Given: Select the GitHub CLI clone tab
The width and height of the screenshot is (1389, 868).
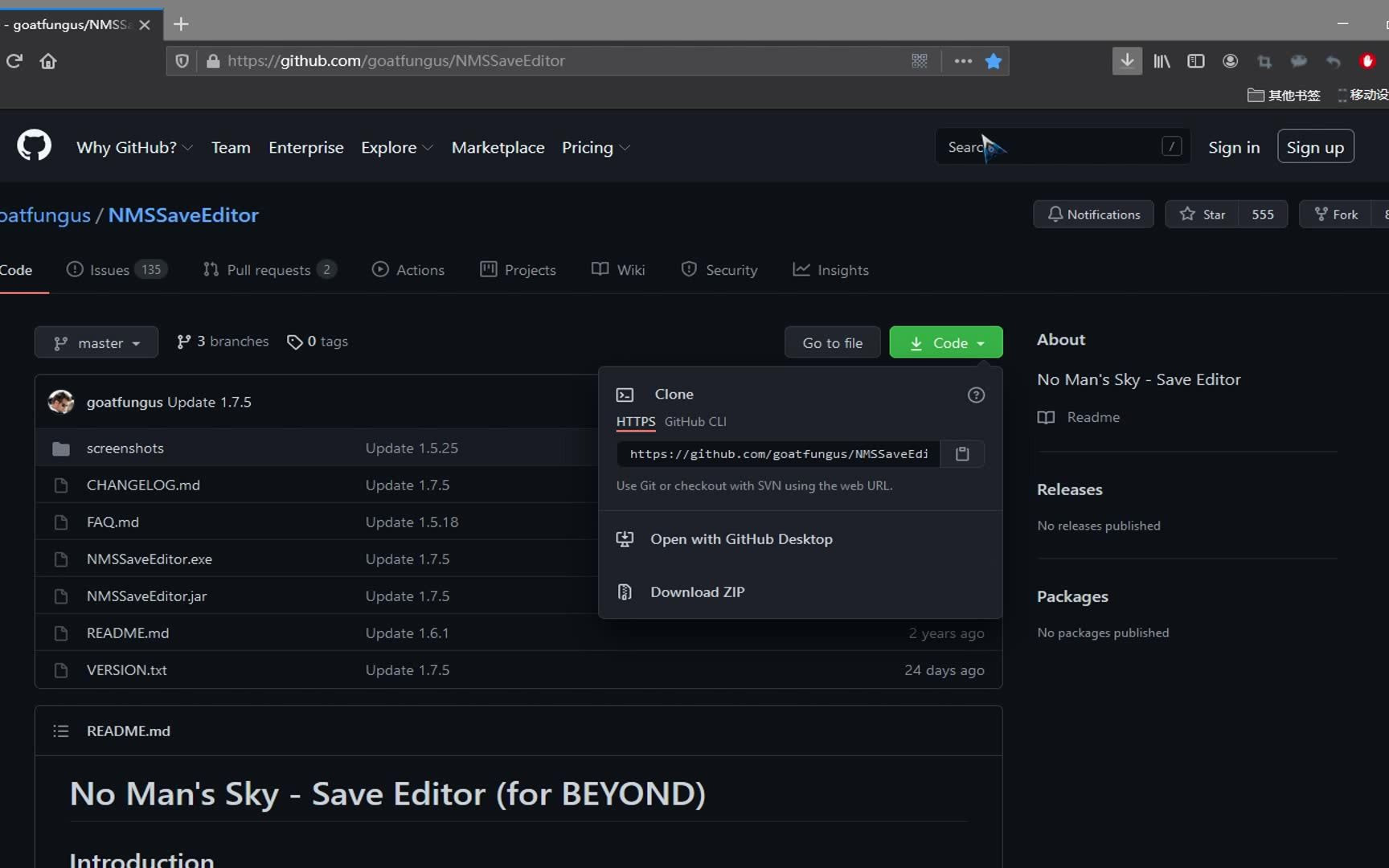Looking at the screenshot, I should click(x=695, y=421).
